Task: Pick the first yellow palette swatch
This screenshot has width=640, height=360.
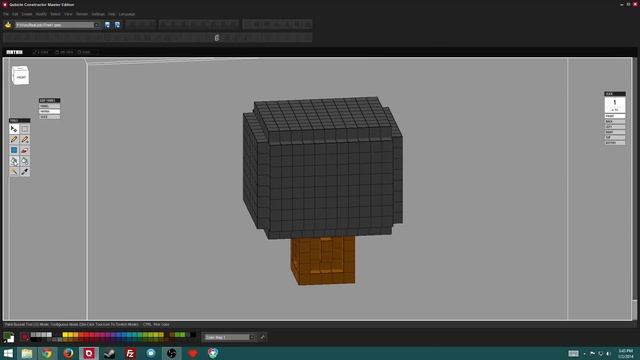Action: (65, 335)
